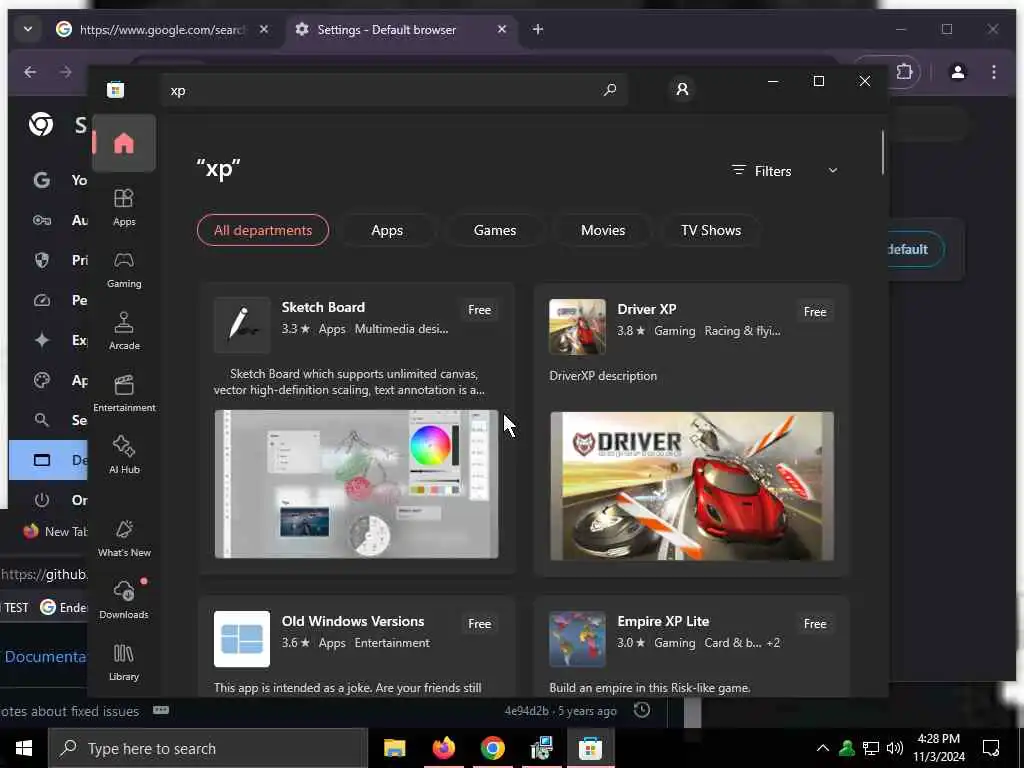The height and width of the screenshot is (768, 1024).
Task: Open Chrome extensions puzzle icon
Action: (x=904, y=71)
